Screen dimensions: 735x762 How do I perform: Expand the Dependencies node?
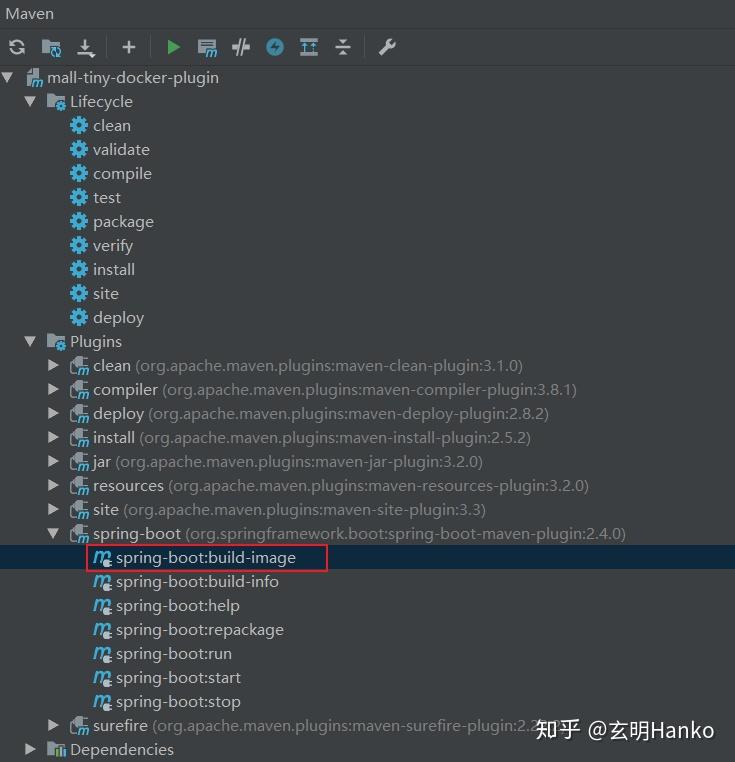tap(30, 749)
